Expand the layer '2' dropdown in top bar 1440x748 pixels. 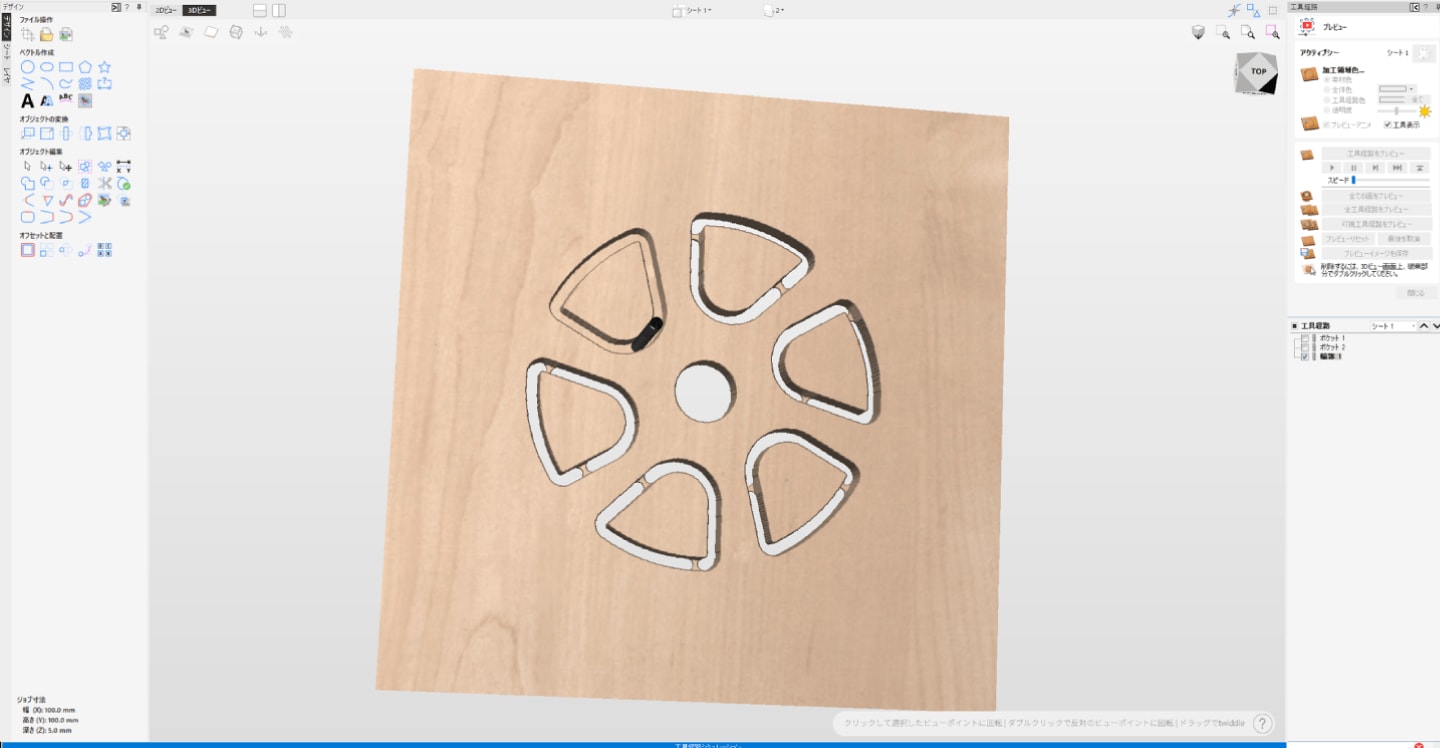click(x=774, y=10)
